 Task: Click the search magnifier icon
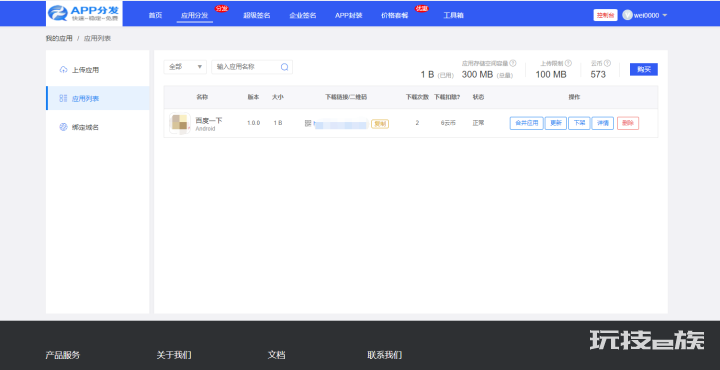coord(285,67)
